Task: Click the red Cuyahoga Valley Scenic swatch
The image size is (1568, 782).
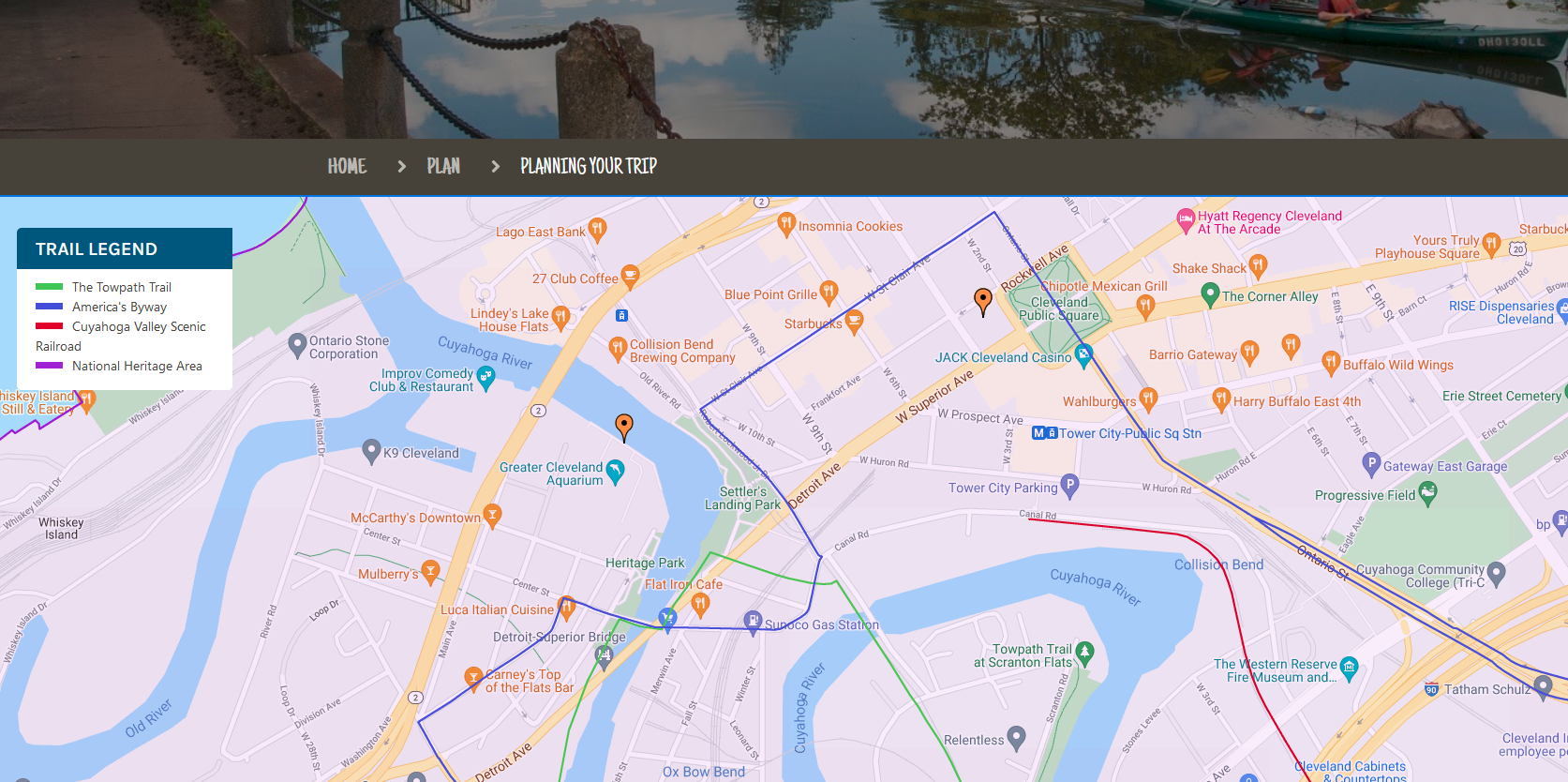Action: pyautogui.click(x=49, y=326)
